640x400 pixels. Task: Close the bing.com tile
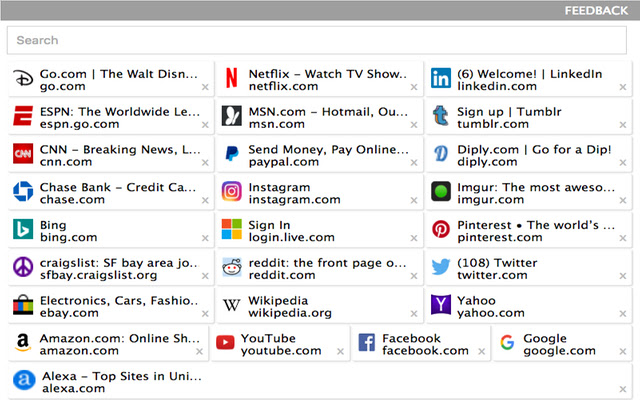pos(205,238)
